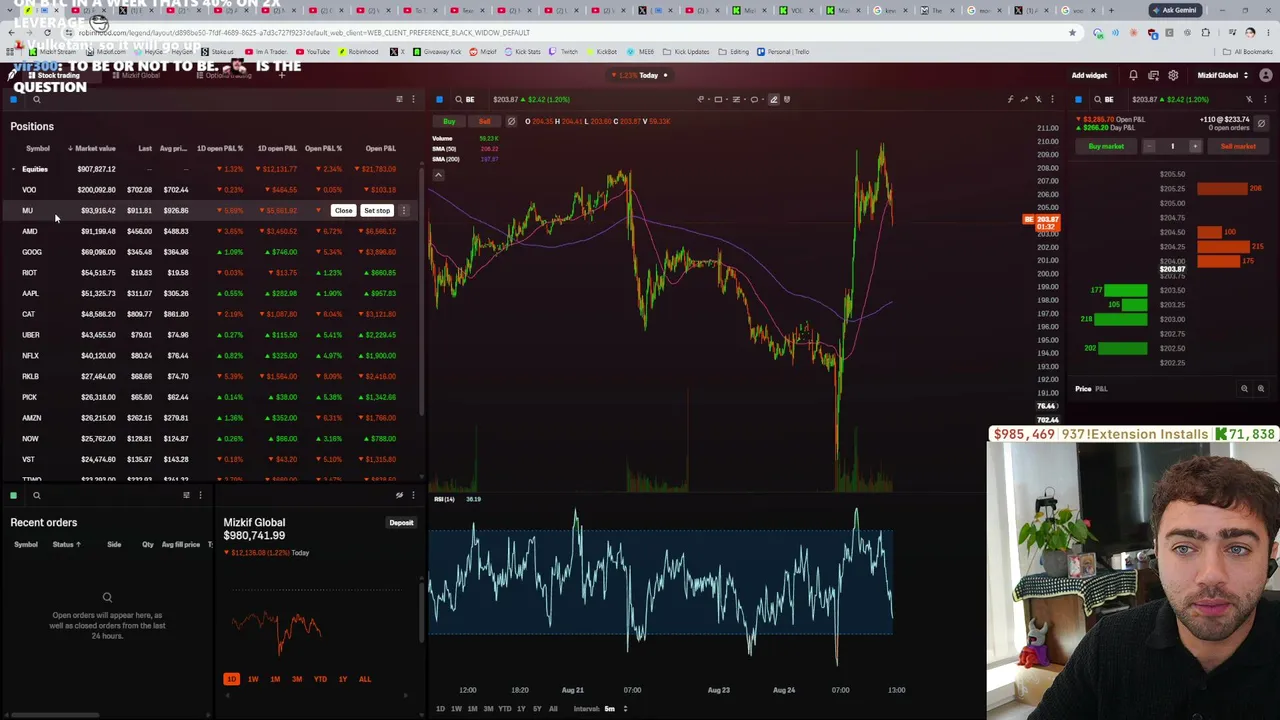Decrease the ladder order quantity

1150,146
